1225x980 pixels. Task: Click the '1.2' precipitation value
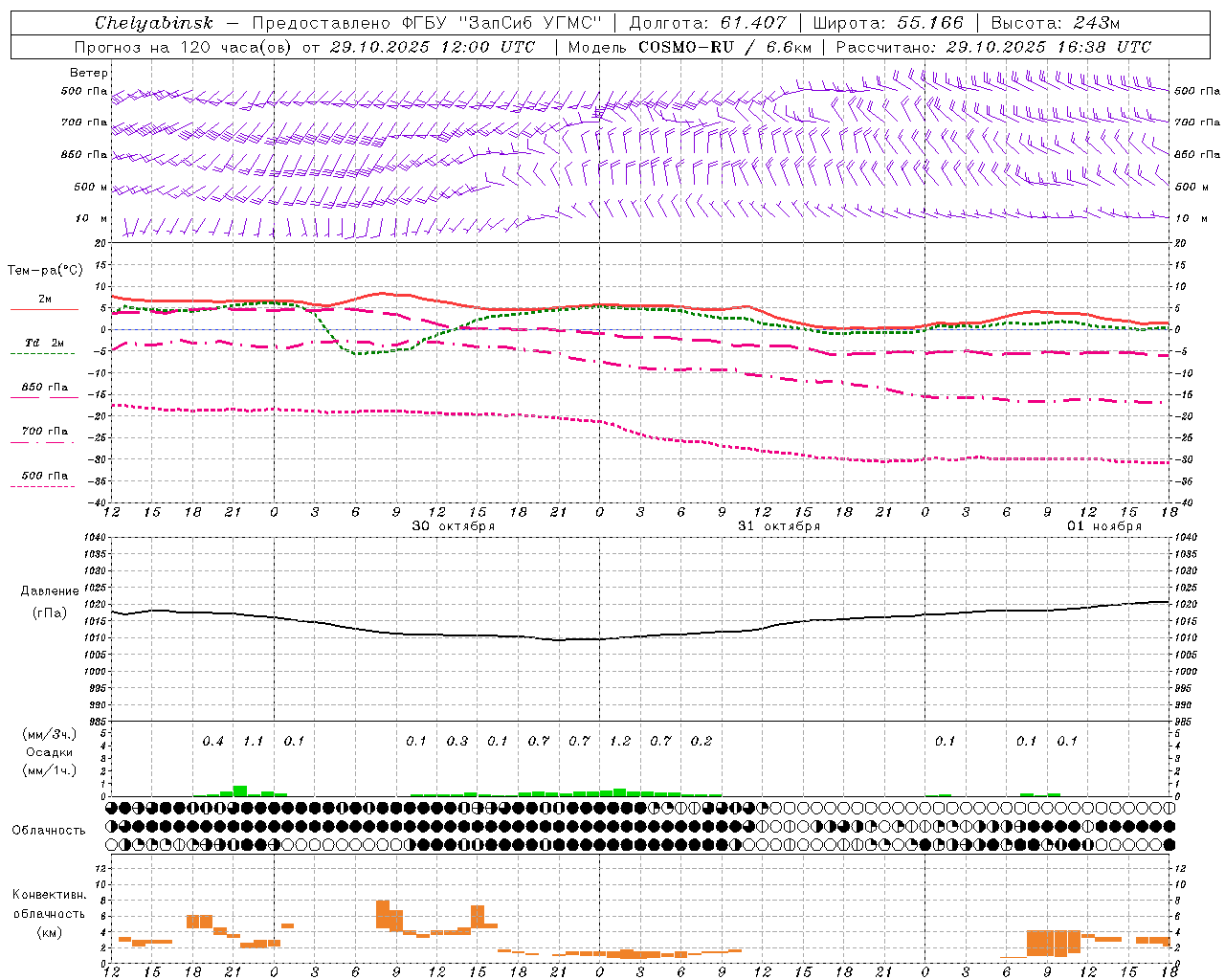620,742
